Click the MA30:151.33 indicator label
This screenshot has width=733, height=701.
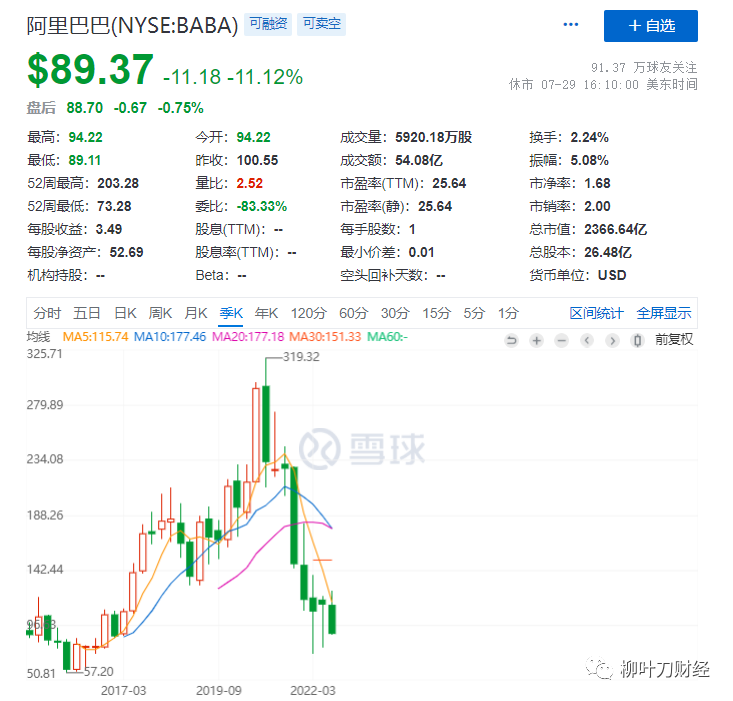[325, 336]
